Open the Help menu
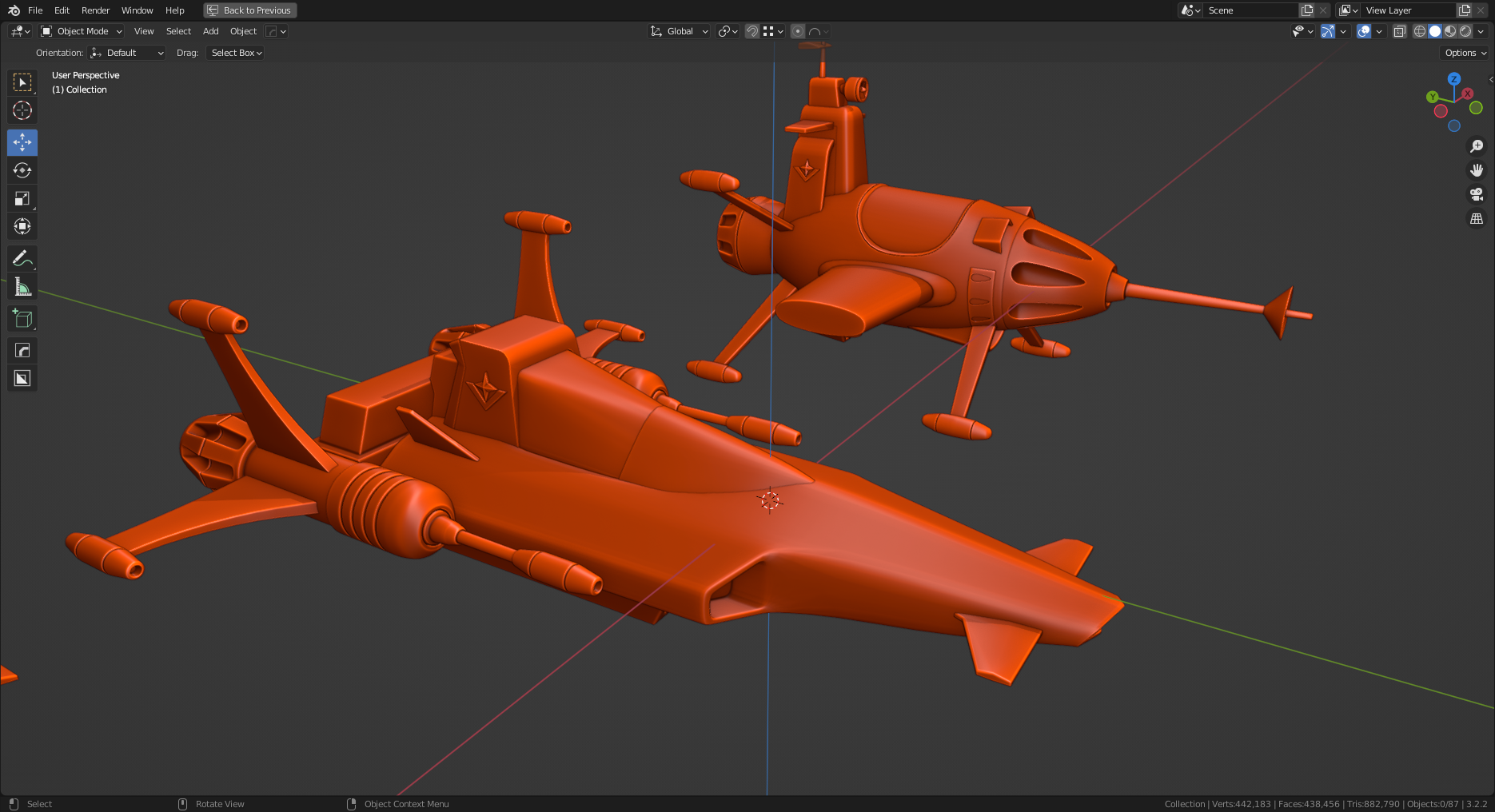 click(174, 10)
